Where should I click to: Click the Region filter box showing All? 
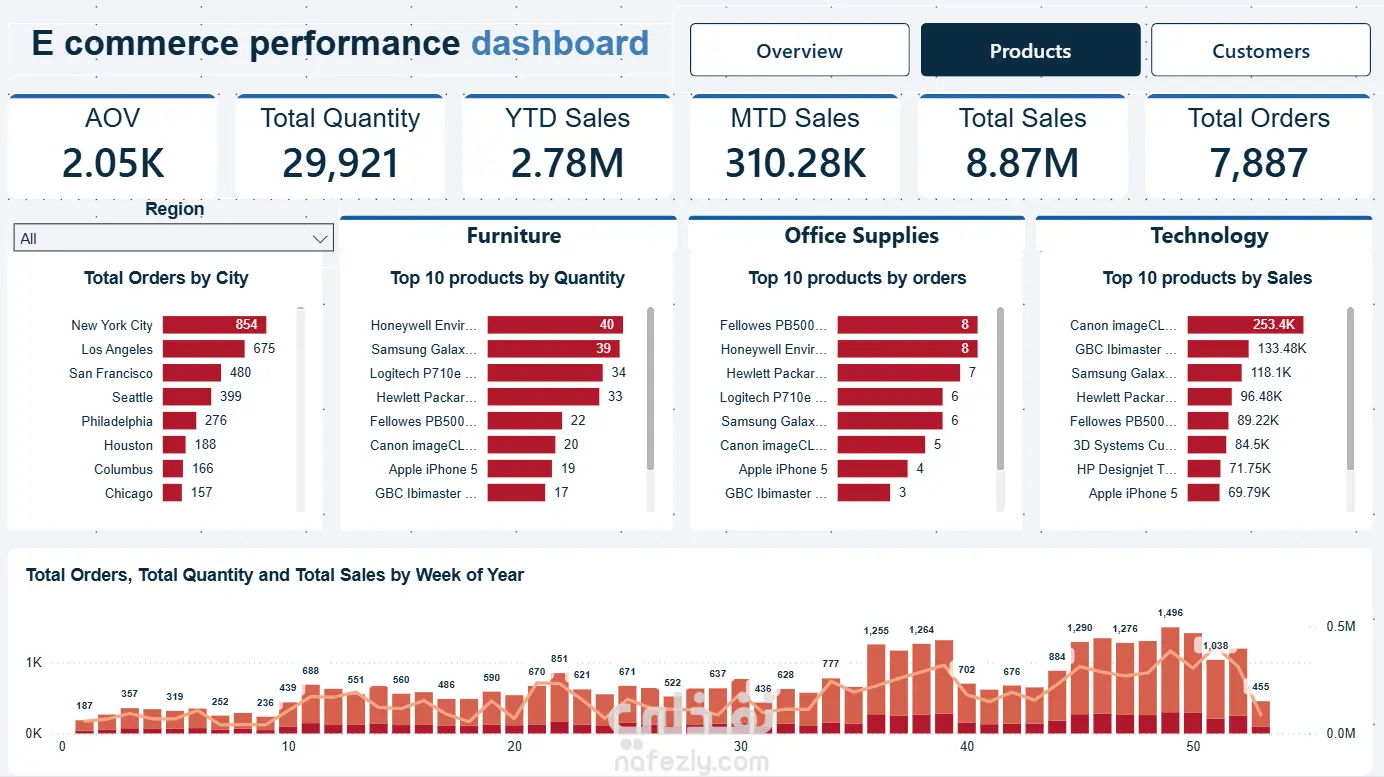point(174,238)
